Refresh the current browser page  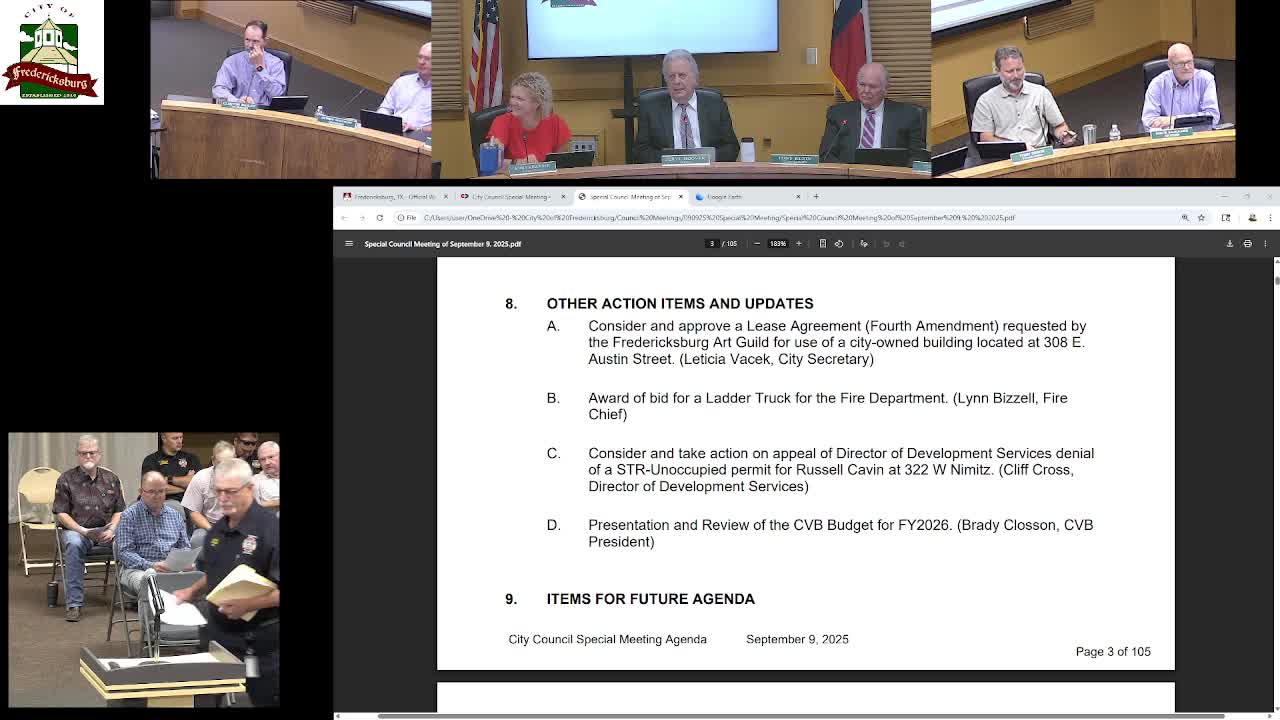[x=378, y=217]
